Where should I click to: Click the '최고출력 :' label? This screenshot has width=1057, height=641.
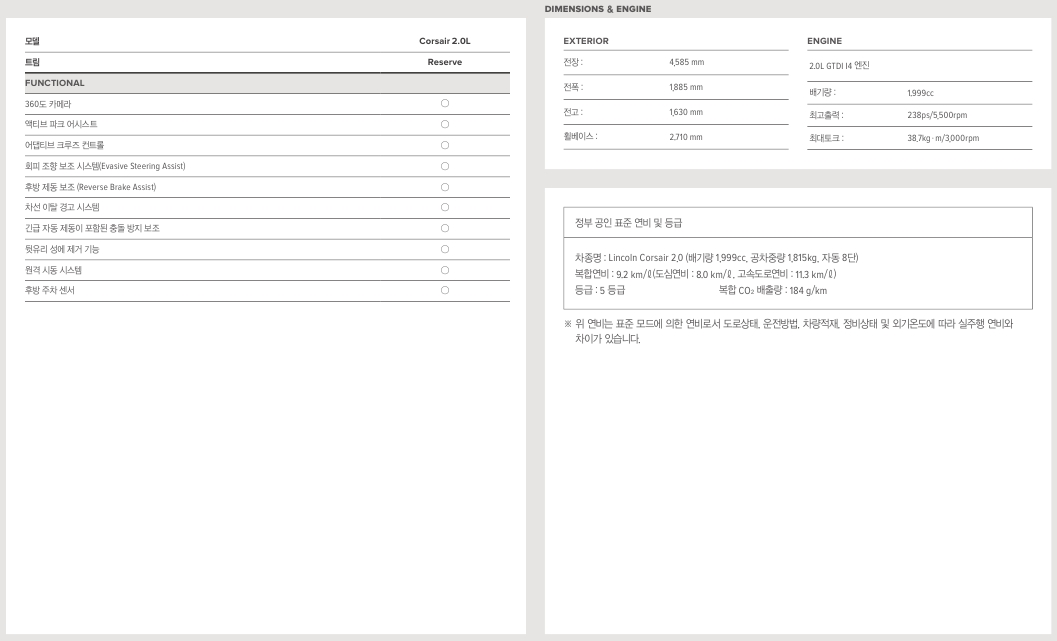coord(826,115)
